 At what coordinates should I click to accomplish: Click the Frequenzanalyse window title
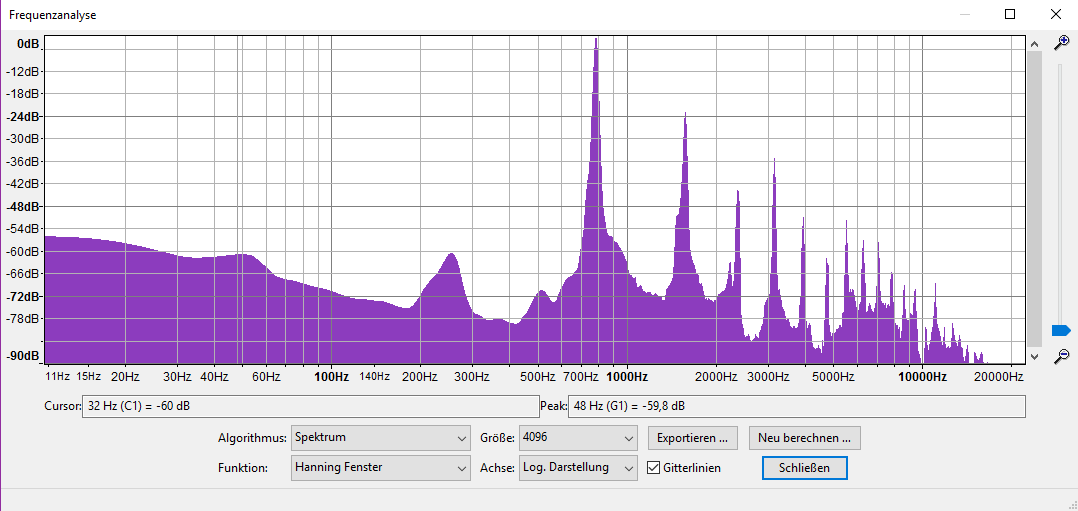coord(52,14)
